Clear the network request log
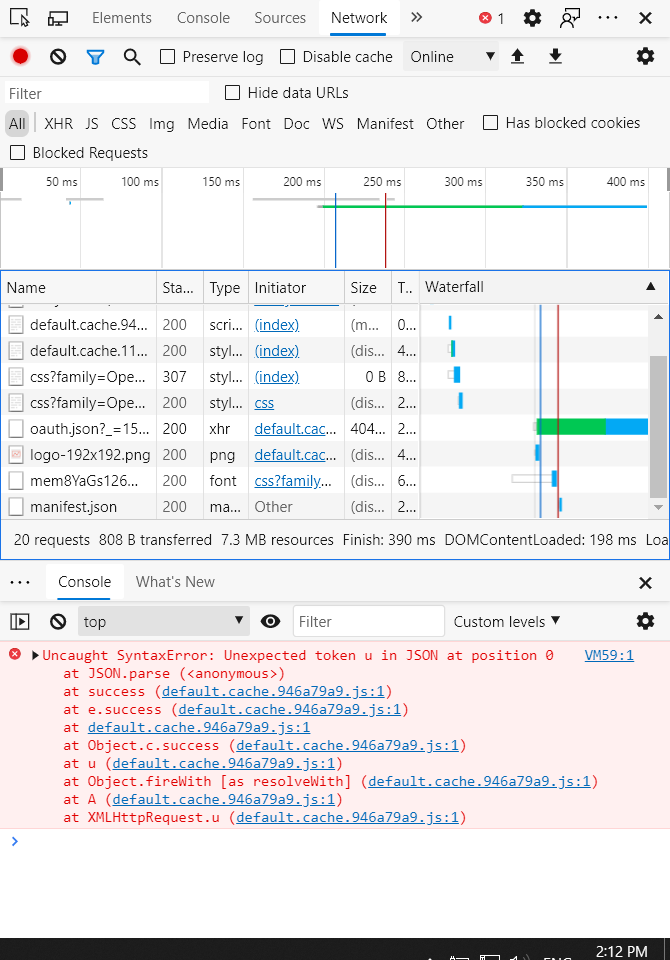670x960 pixels. (x=57, y=57)
